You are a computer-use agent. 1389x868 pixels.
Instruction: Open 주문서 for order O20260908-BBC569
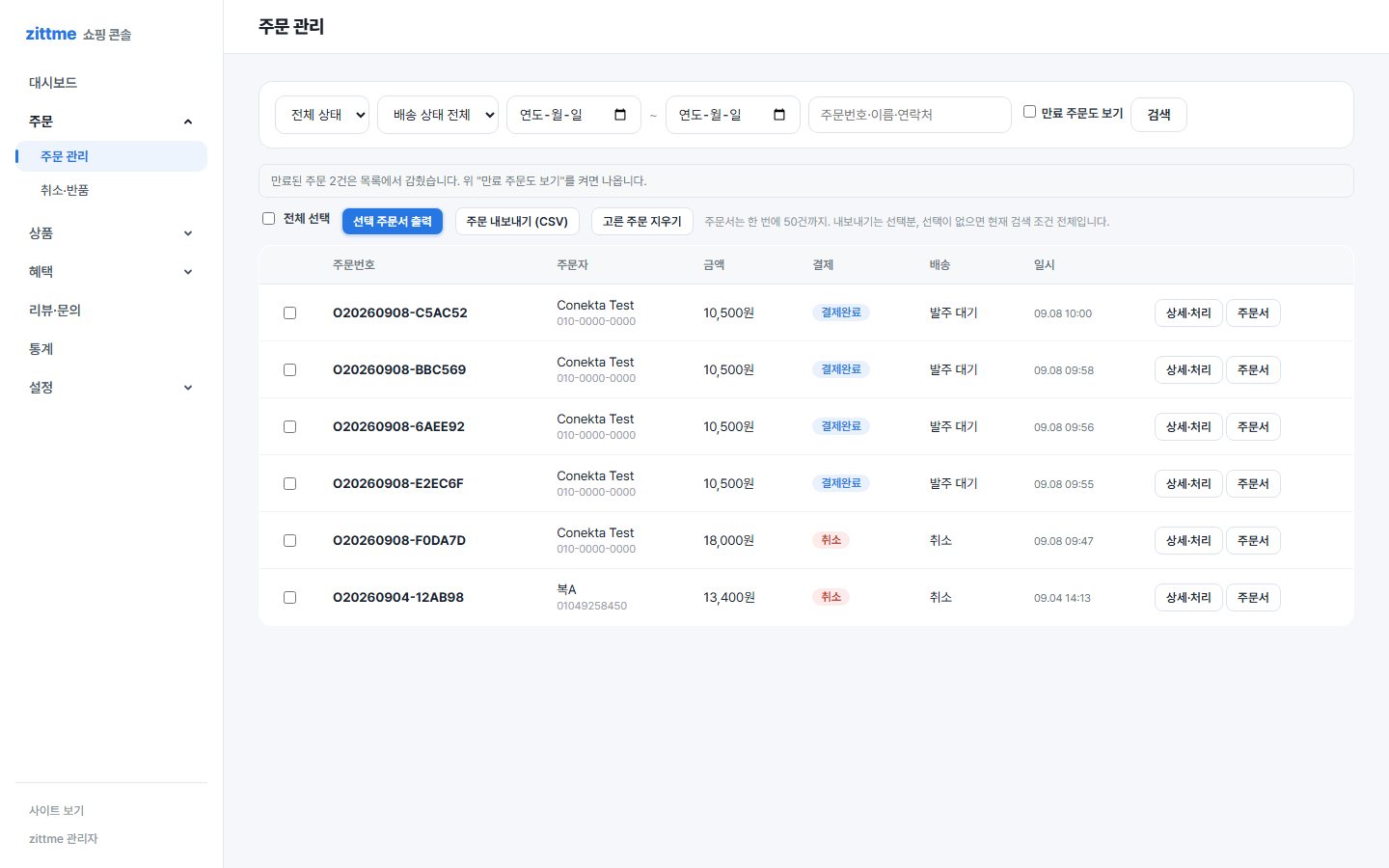[1253, 370]
